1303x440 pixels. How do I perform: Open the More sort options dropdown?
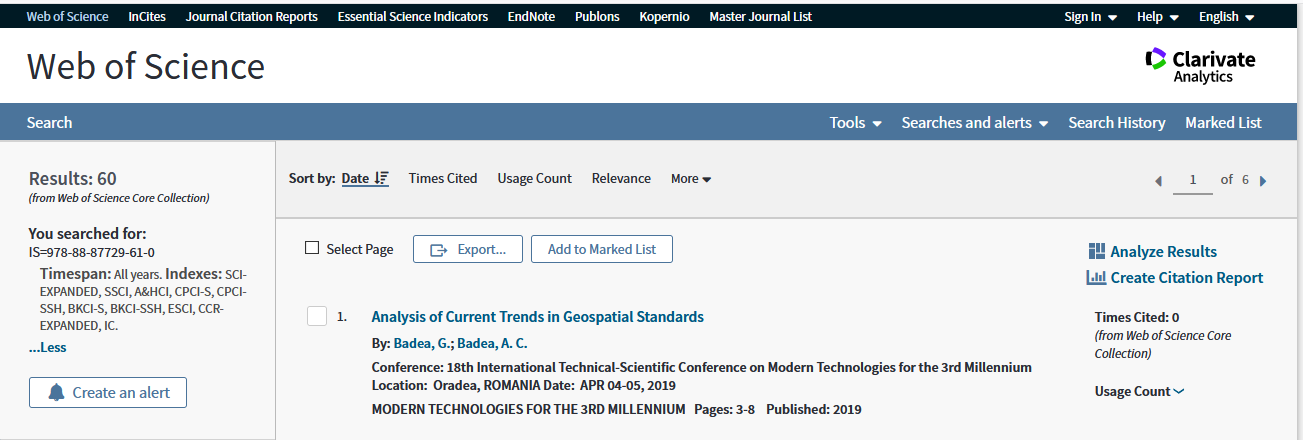point(691,179)
